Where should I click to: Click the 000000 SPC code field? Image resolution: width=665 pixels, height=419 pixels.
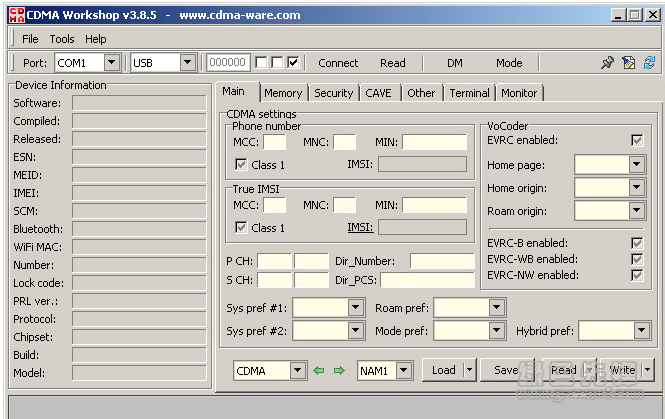[x=228, y=63]
